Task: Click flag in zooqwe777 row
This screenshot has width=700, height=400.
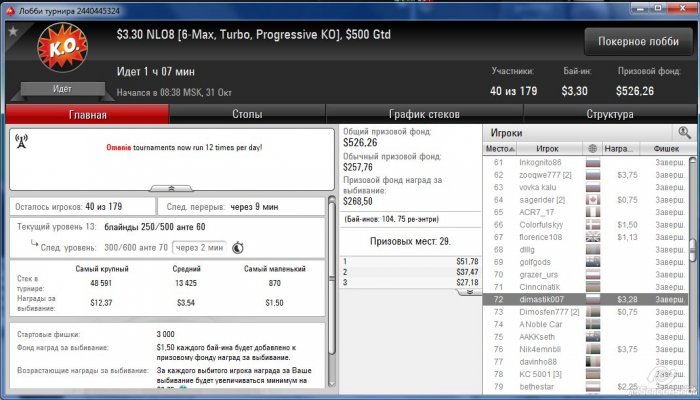Action: [592, 175]
